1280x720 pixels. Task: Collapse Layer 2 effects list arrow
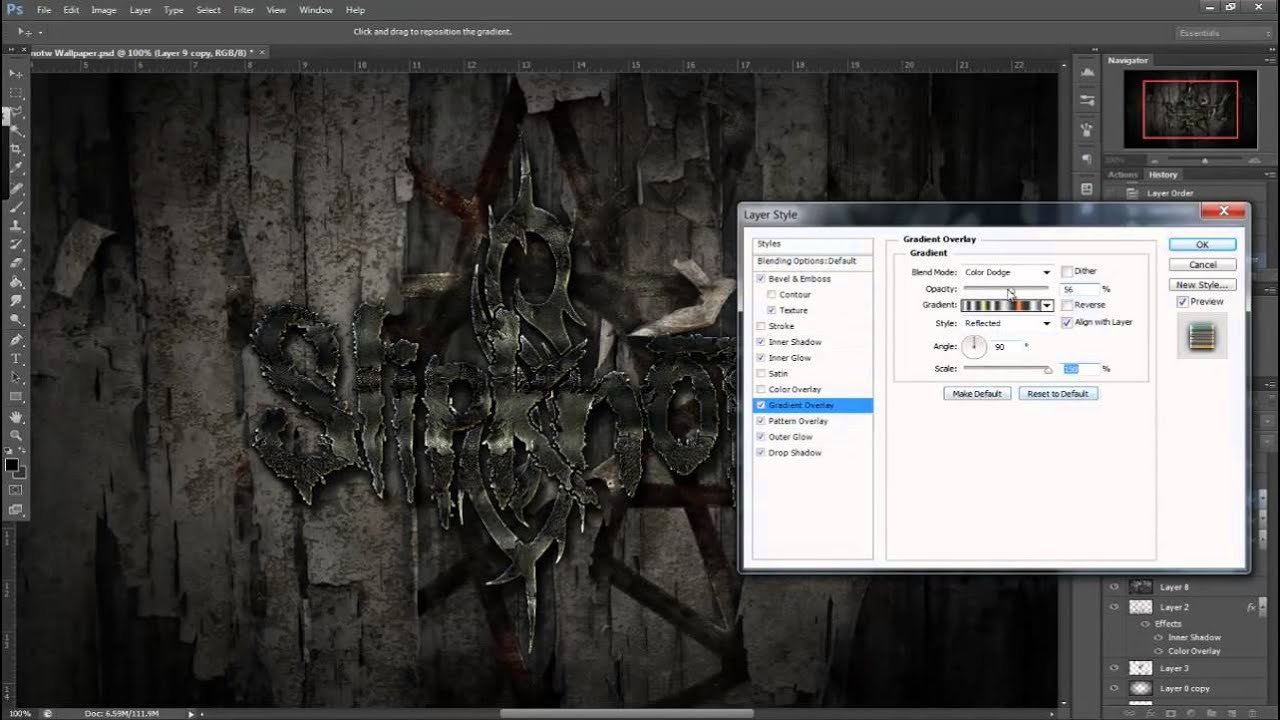click(1265, 607)
